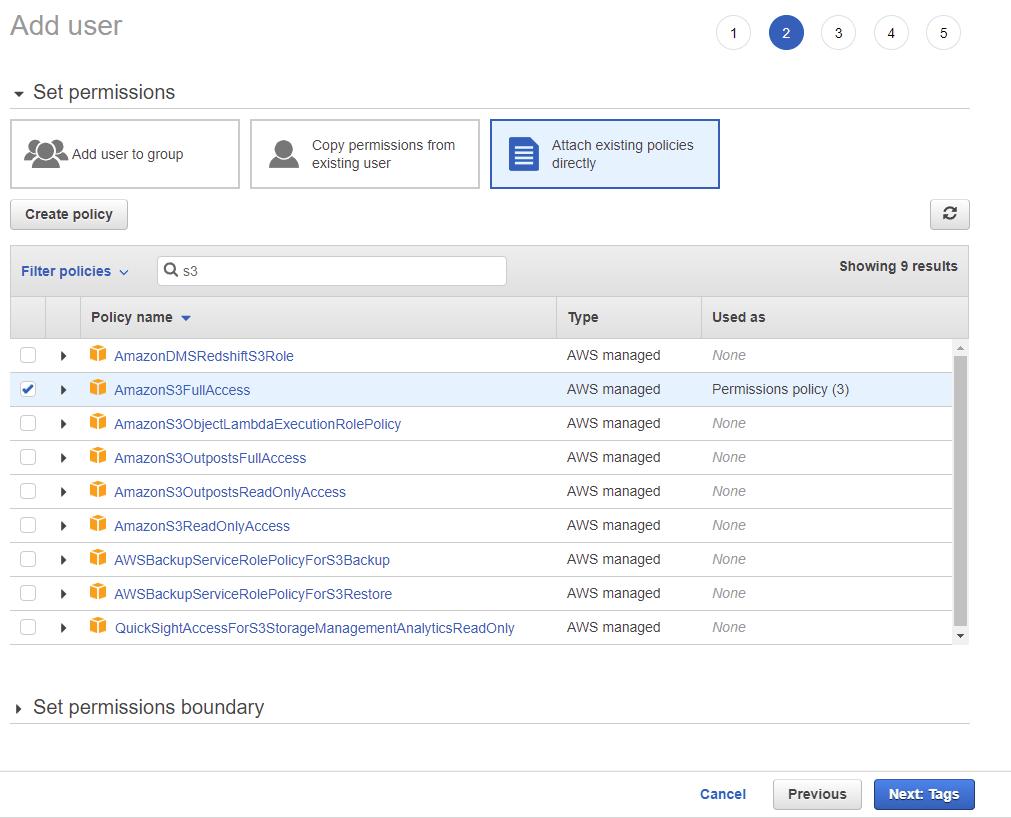
Task: Open the AmazonS3ReadOnlyAccess policy link
Action: tap(202, 526)
